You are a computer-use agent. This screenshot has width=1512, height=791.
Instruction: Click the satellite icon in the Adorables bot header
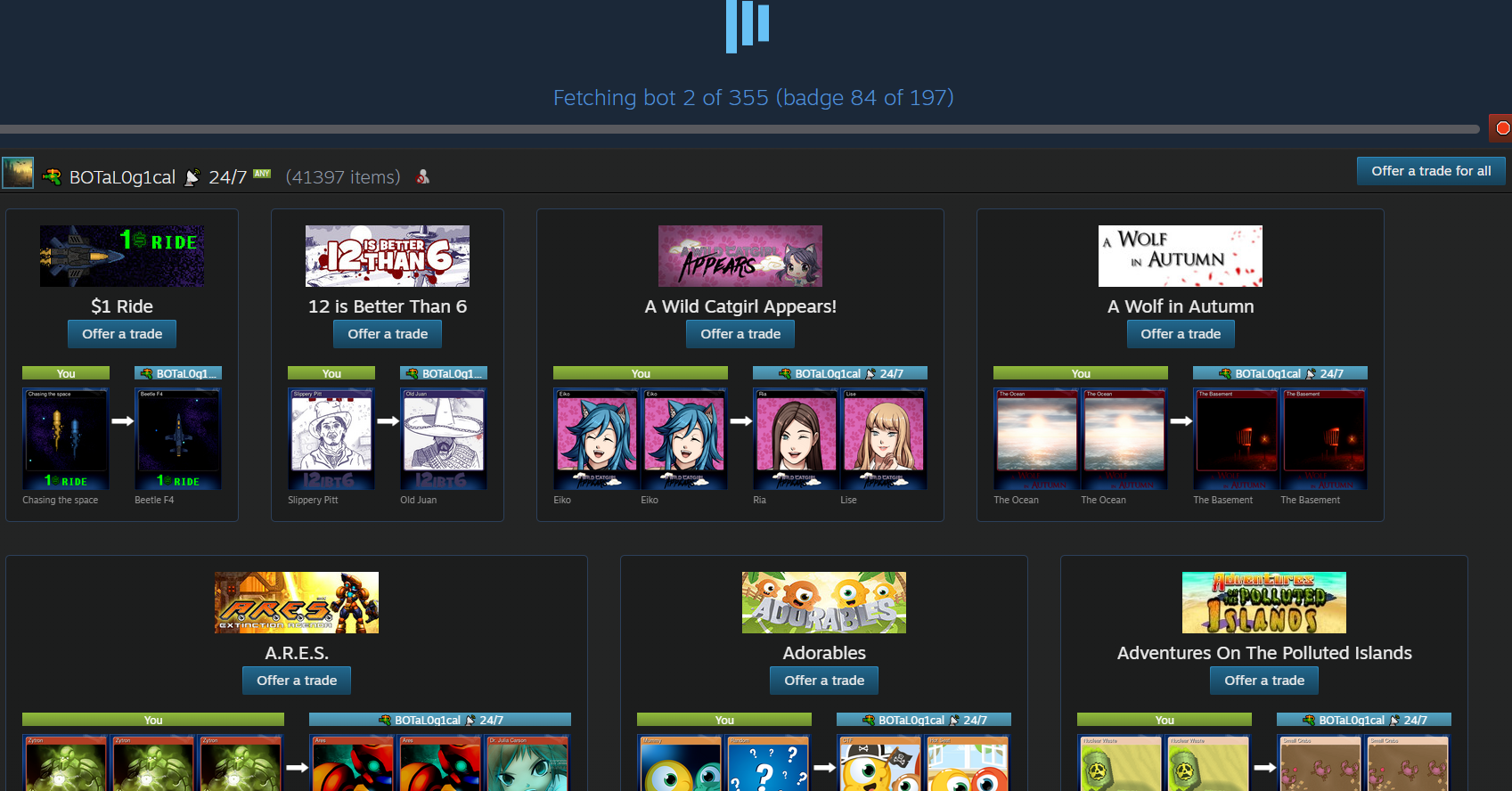tap(954, 721)
